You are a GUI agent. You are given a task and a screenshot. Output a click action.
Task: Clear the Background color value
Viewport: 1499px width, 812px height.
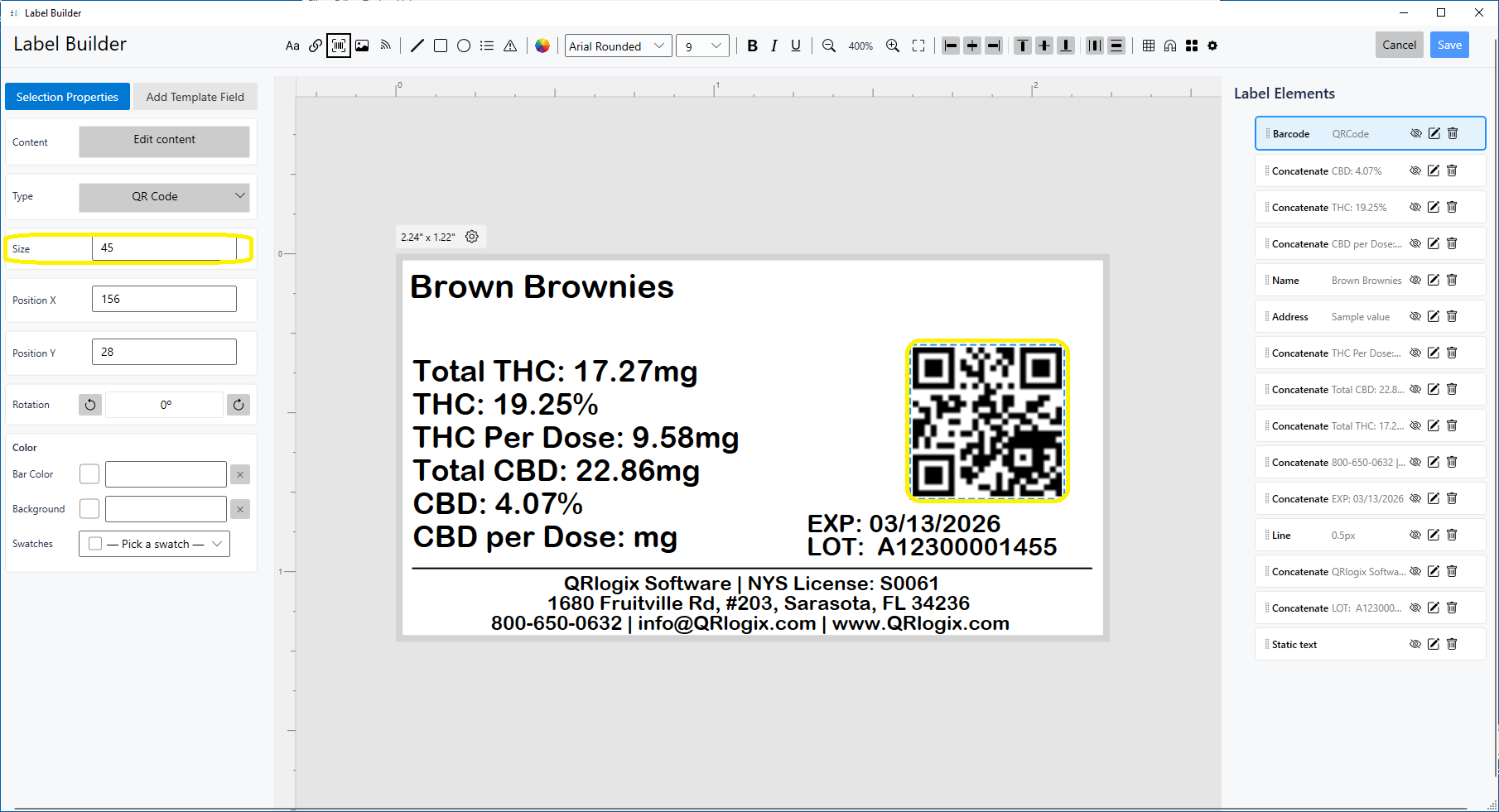(240, 509)
